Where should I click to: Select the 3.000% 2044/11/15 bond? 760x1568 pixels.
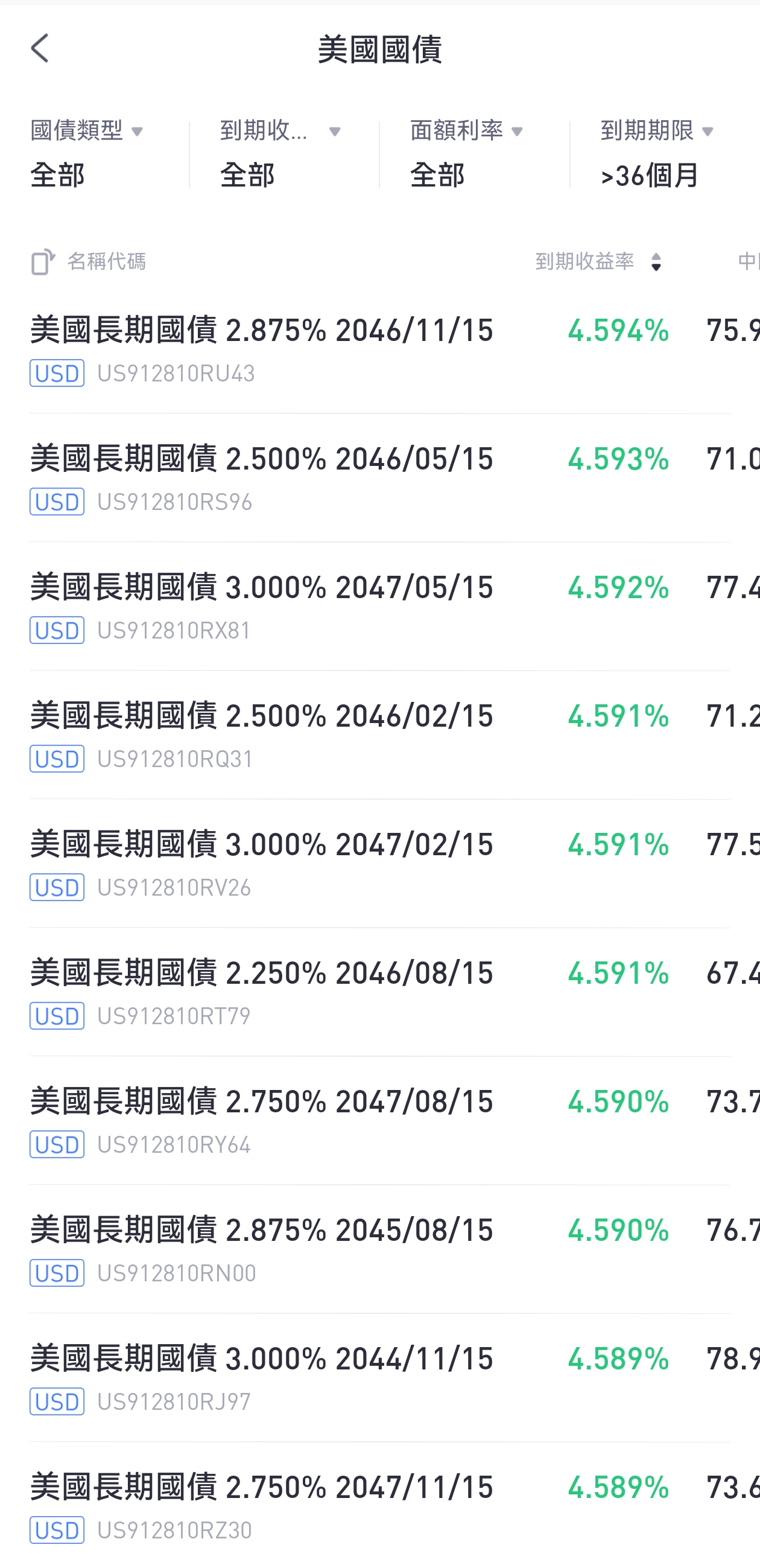pos(379,1378)
